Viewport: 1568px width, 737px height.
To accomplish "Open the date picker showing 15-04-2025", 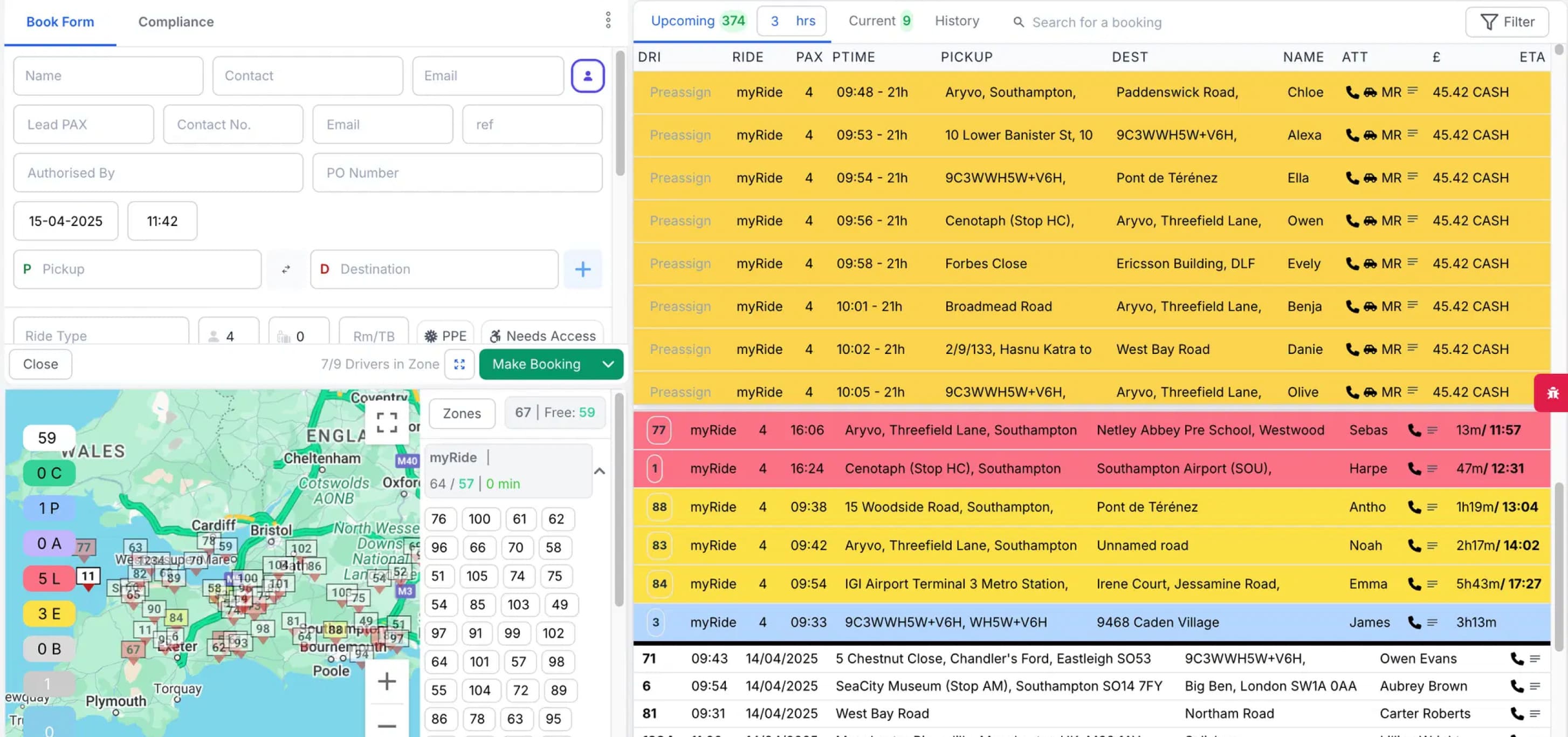I will tap(66, 221).
